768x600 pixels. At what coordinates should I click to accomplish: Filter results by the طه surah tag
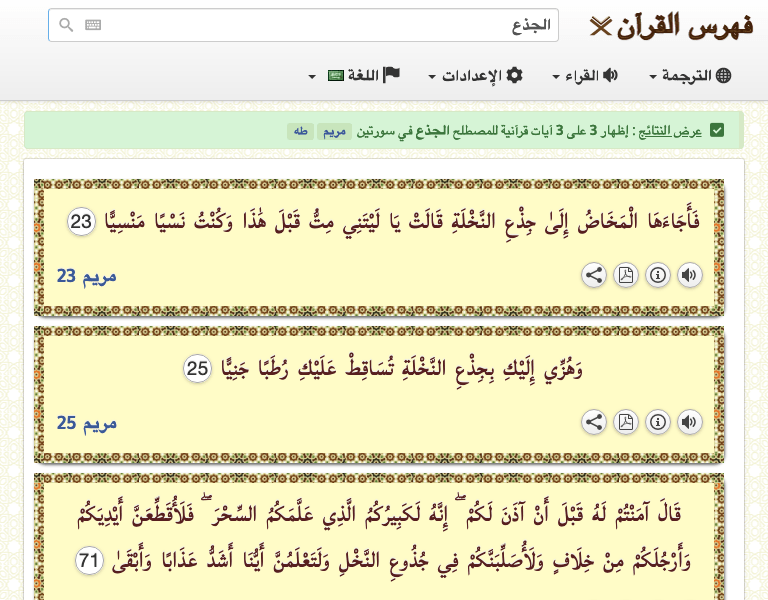[x=300, y=131]
